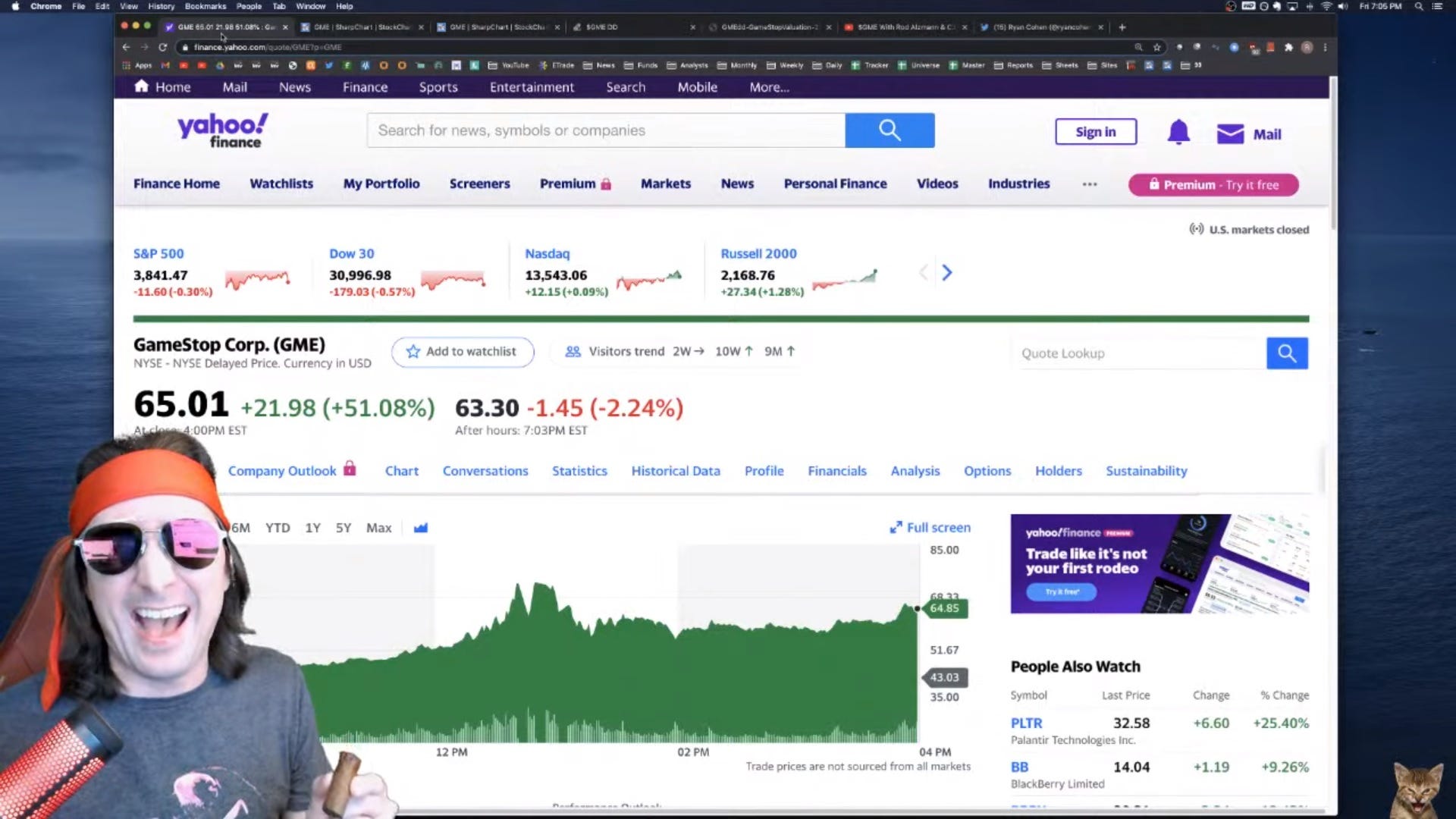The width and height of the screenshot is (1456, 819).
Task: Open the BB symbol link
Action: [1019, 767]
